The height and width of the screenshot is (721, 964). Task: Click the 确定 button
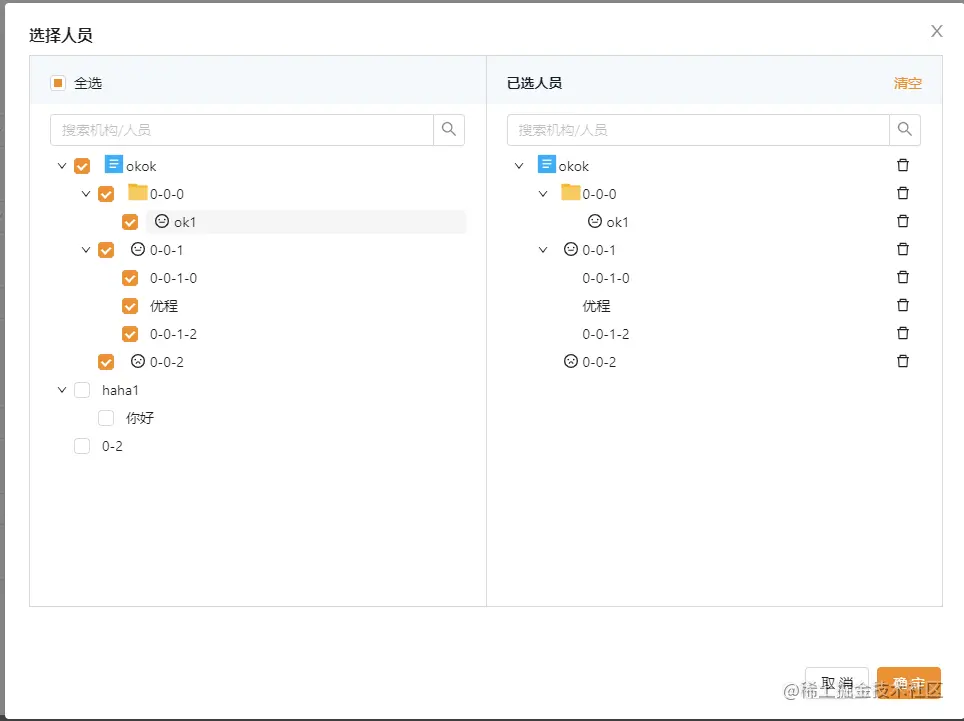pyautogui.click(x=909, y=683)
